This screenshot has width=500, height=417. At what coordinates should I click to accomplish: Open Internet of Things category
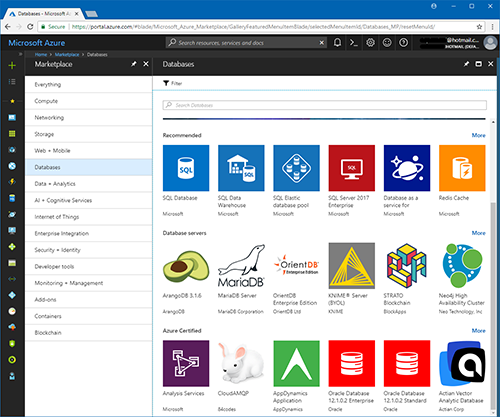[89, 217]
